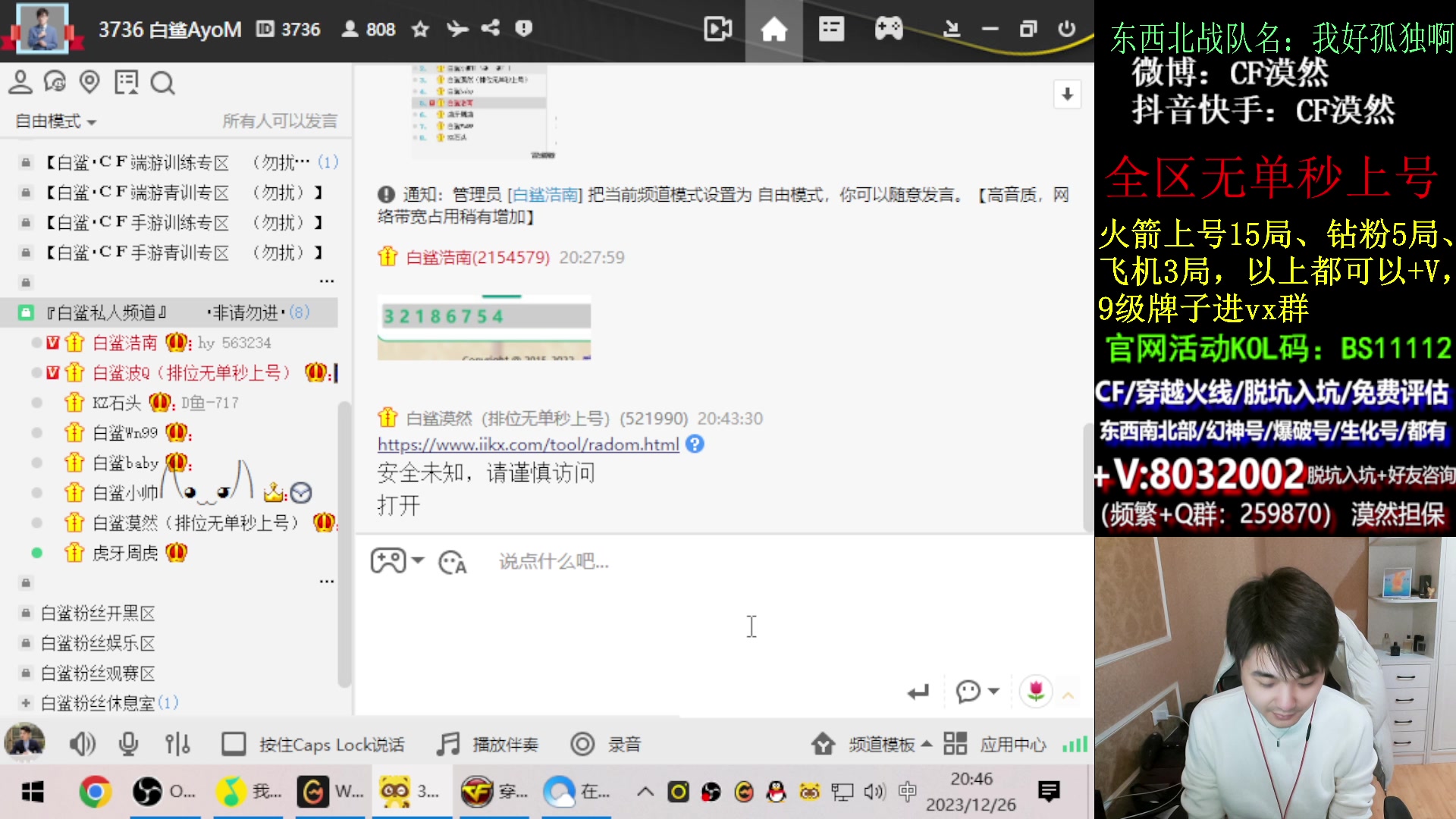Click the airplane icon in title bar

click(x=457, y=29)
